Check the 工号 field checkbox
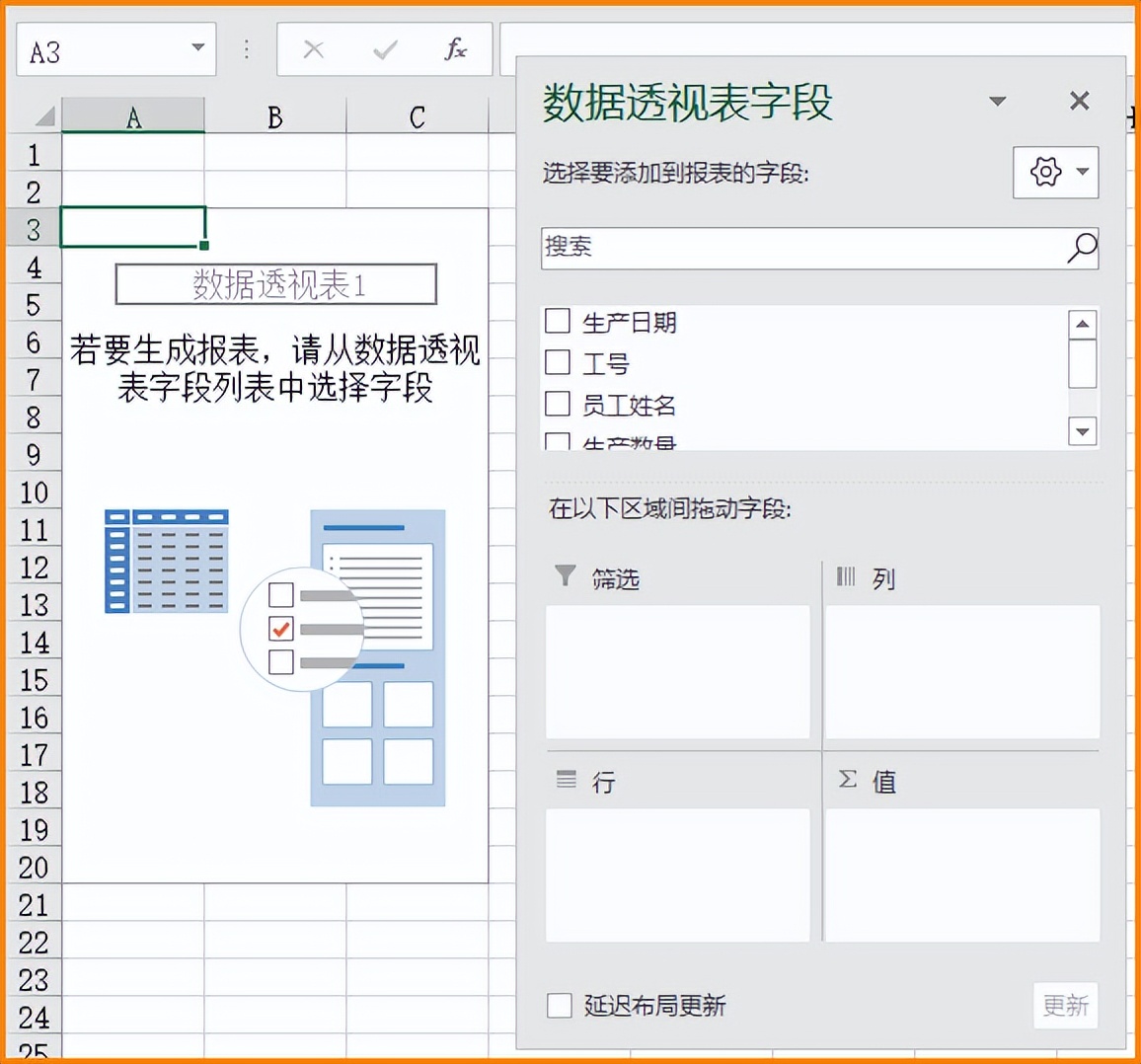This screenshot has width=1141, height=1064. [x=557, y=362]
